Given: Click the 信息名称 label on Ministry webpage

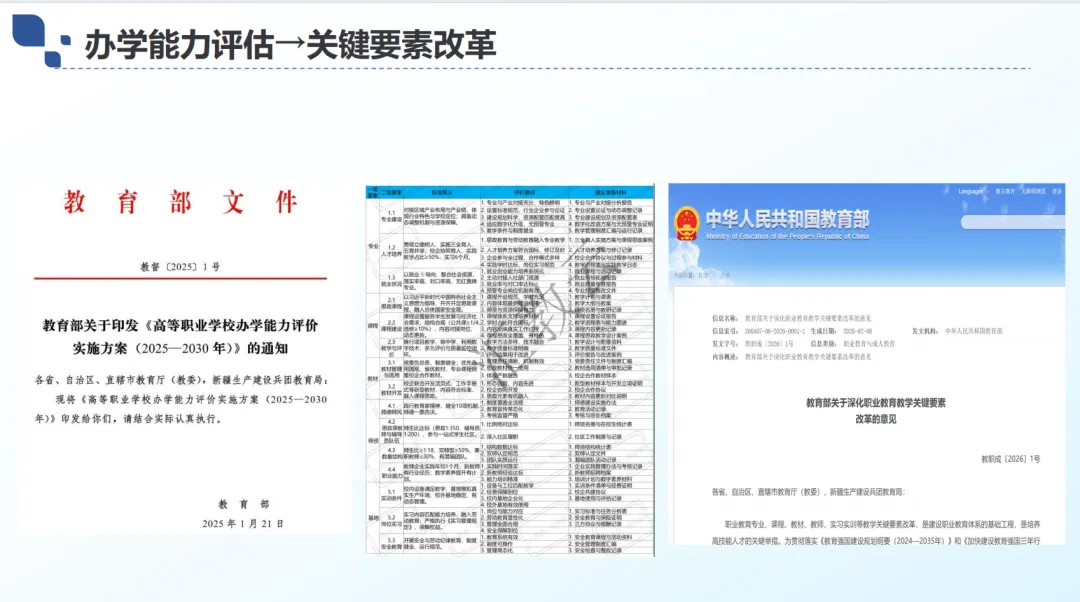Looking at the screenshot, I should 725,318.
